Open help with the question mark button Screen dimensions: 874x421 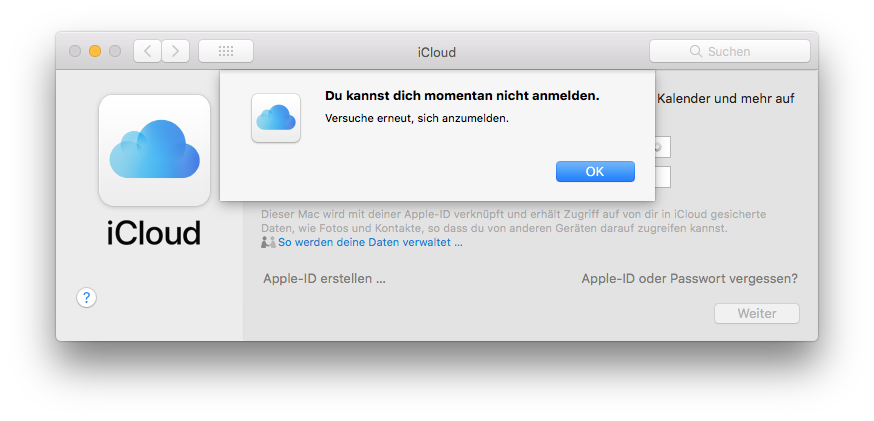click(x=87, y=297)
